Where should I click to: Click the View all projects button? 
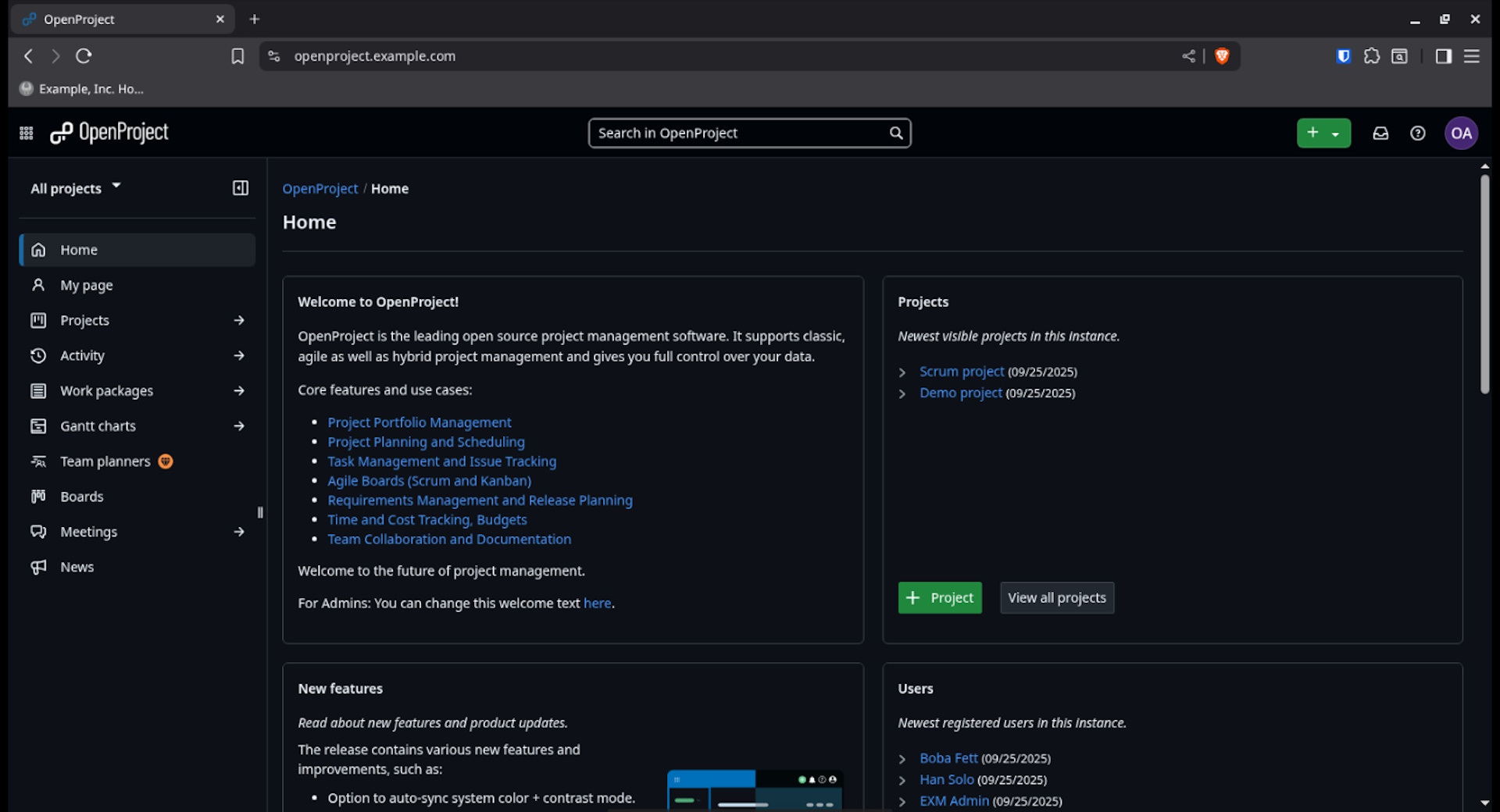1056,597
